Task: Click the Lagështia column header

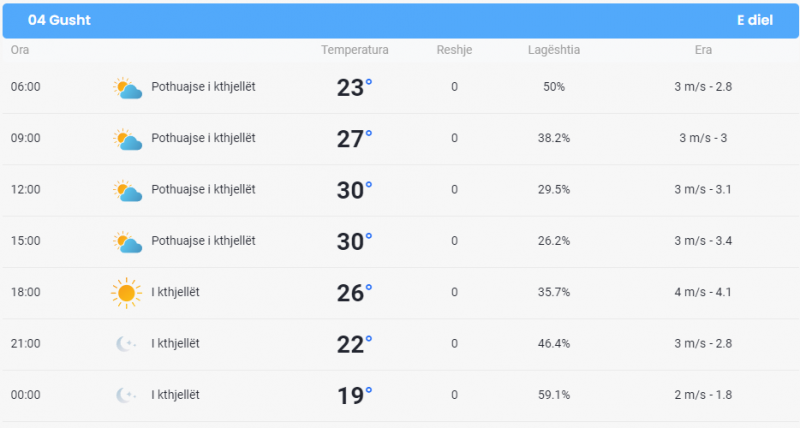Action: [x=554, y=50]
